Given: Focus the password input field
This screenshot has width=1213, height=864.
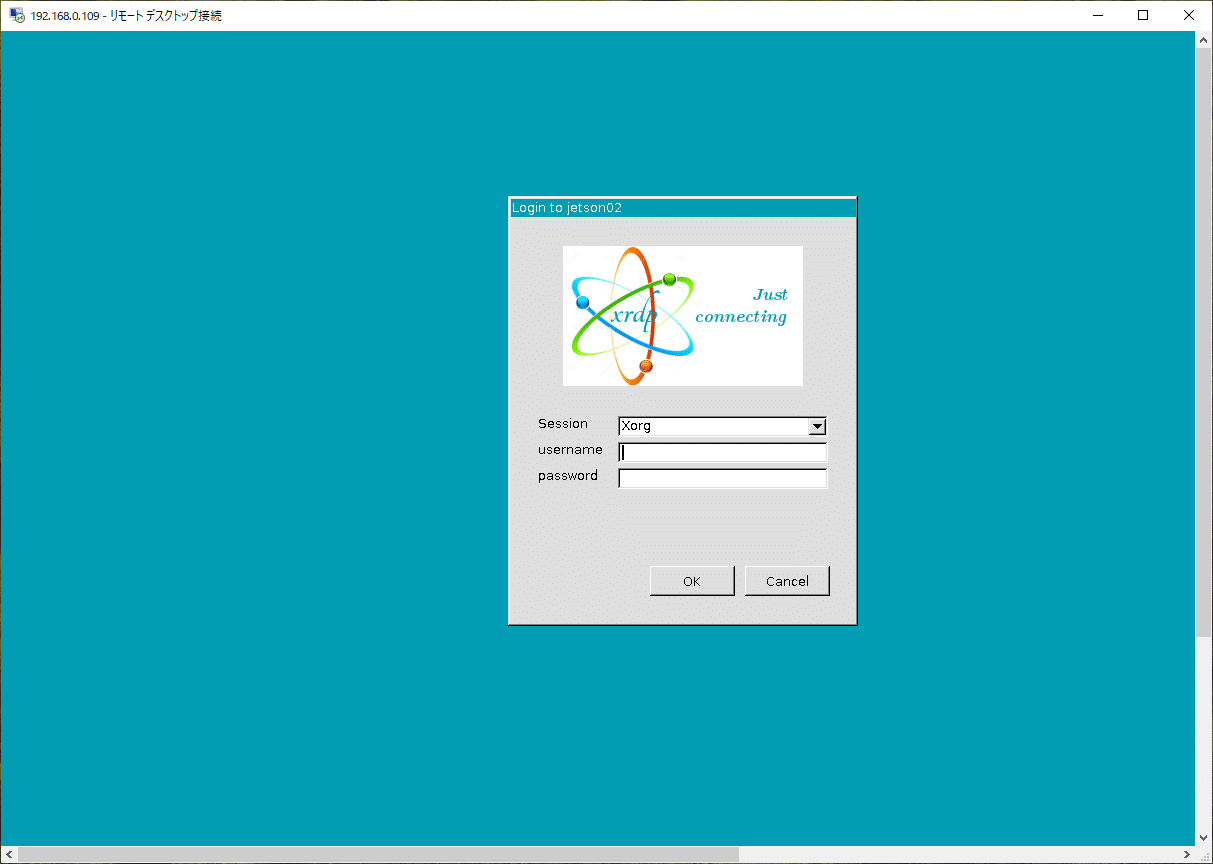Looking at the screenshot, I should pos(723,479).
